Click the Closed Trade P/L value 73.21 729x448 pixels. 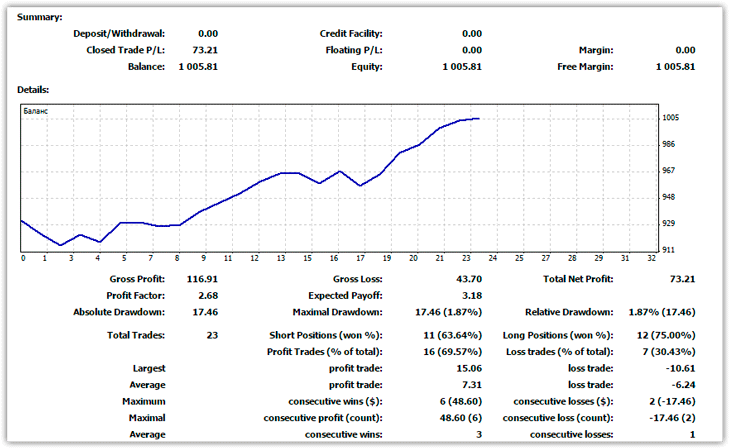(x=205, y=50)
